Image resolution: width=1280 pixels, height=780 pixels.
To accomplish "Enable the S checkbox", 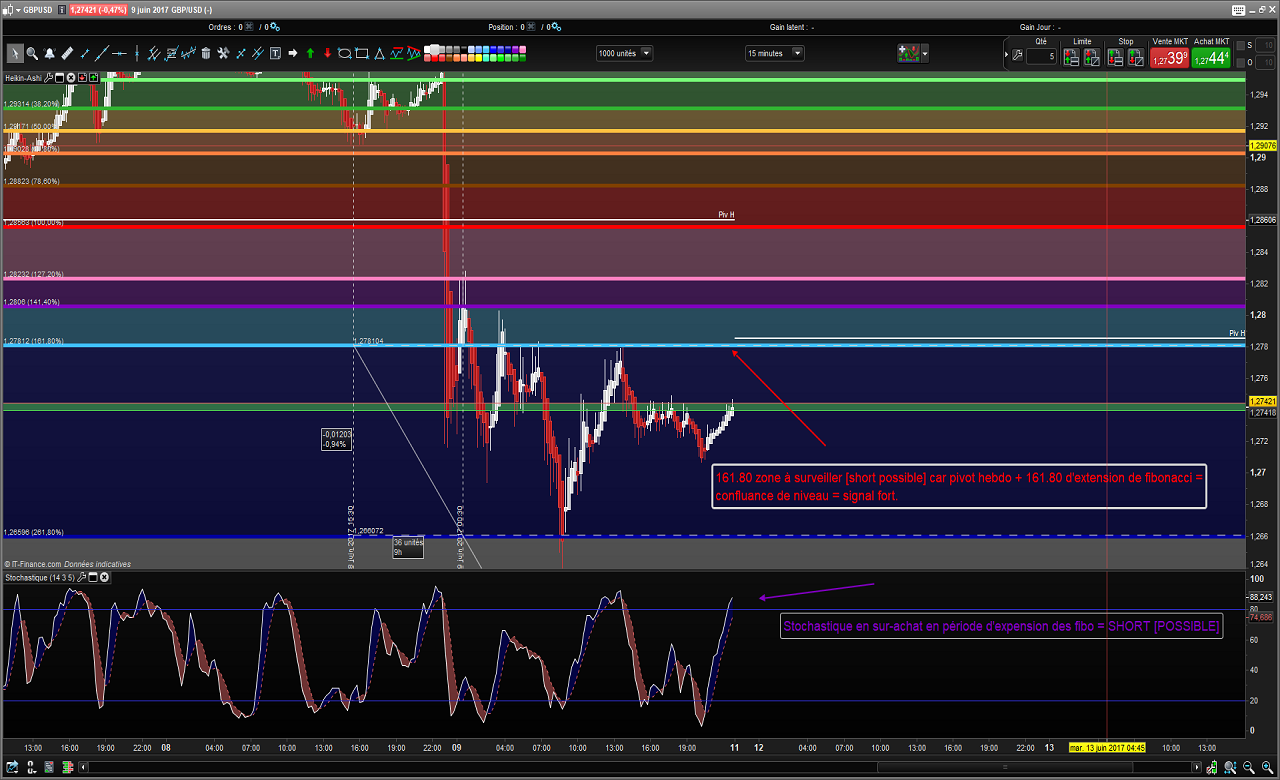I will [1240, 45].
